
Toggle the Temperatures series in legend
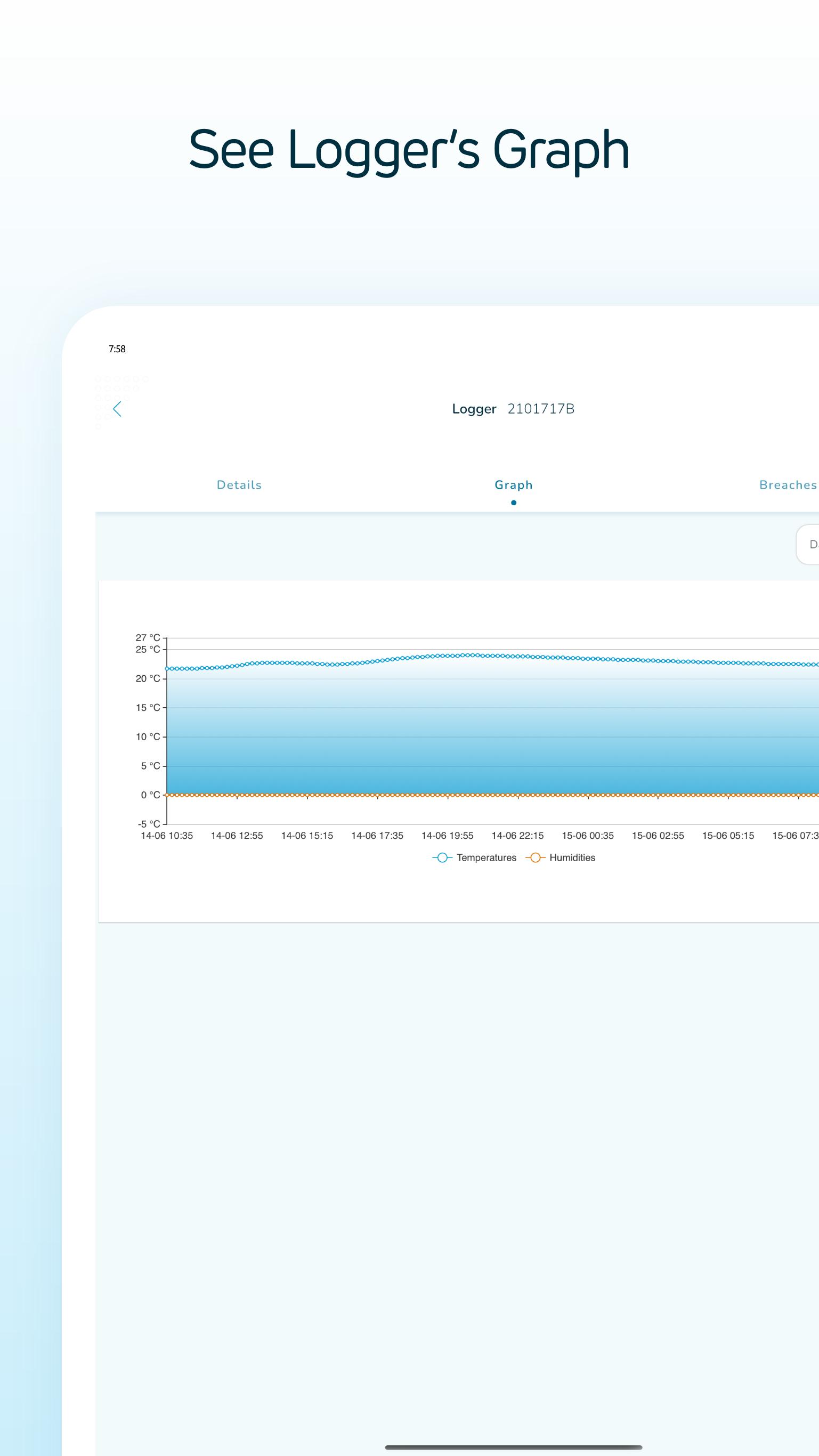[x=474, y=858]
